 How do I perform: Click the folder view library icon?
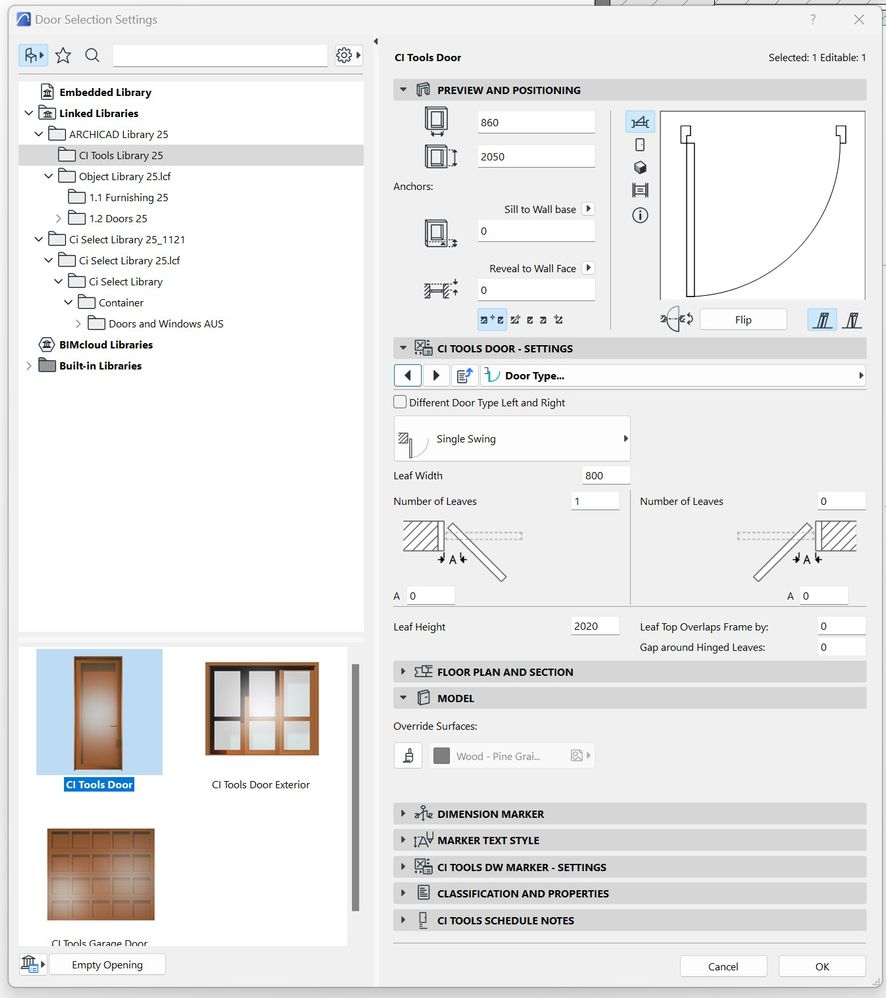[32, 56]
